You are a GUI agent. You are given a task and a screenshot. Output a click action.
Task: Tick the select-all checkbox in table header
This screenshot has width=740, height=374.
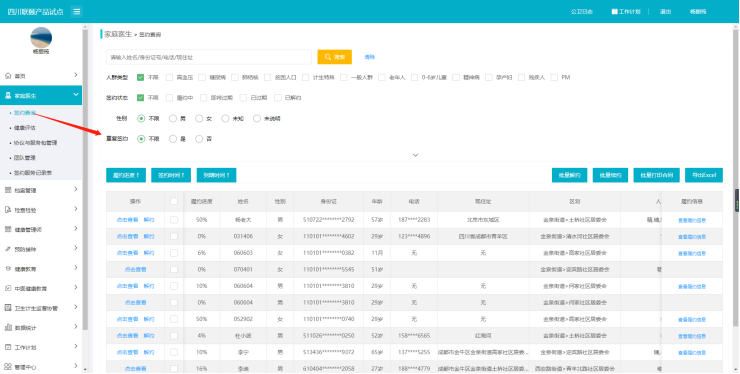coord(174,201)
